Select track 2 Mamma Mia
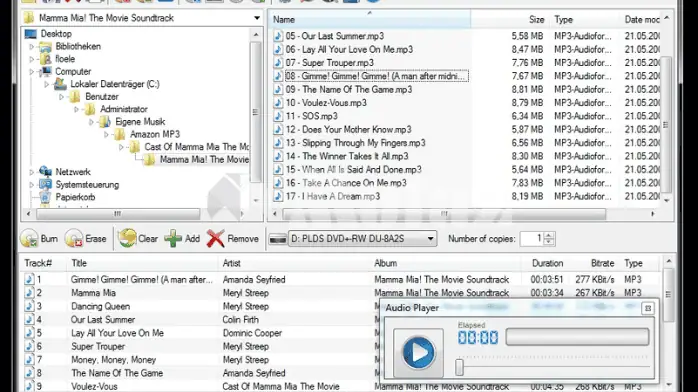This screenshot has height=392, width=698. coord(93,293)
